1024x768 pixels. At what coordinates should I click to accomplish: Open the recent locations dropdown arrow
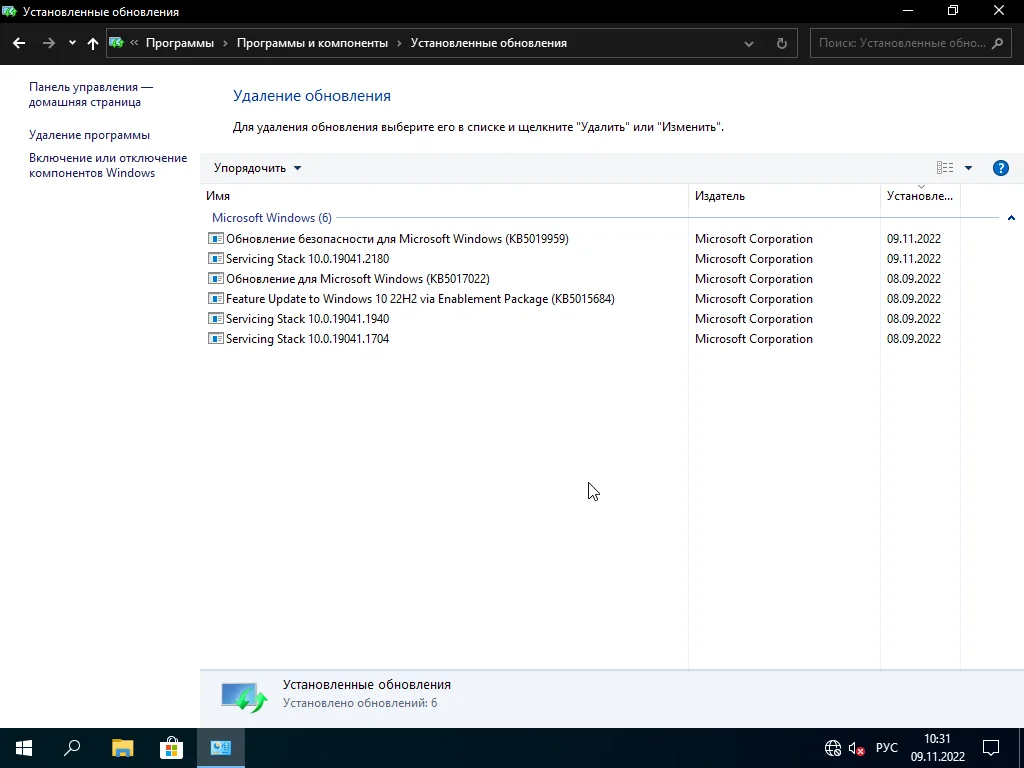coord(72,43)
